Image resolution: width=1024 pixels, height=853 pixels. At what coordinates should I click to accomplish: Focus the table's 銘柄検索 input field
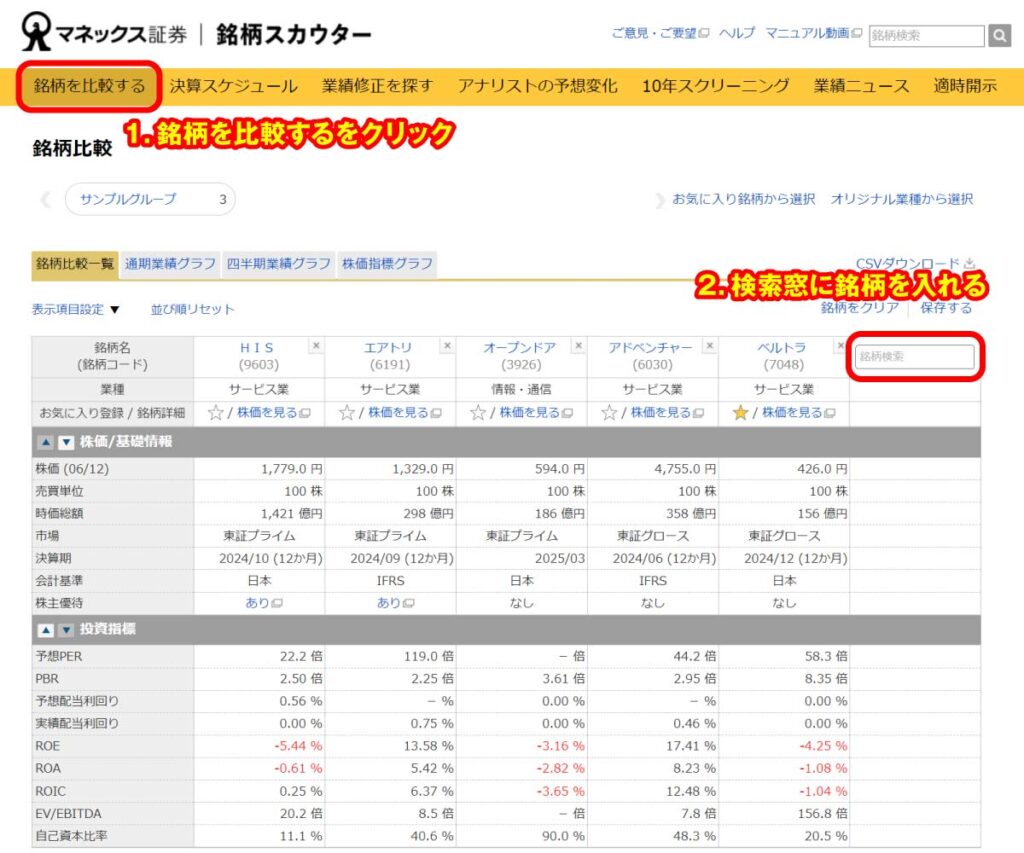tap(914, 357)
